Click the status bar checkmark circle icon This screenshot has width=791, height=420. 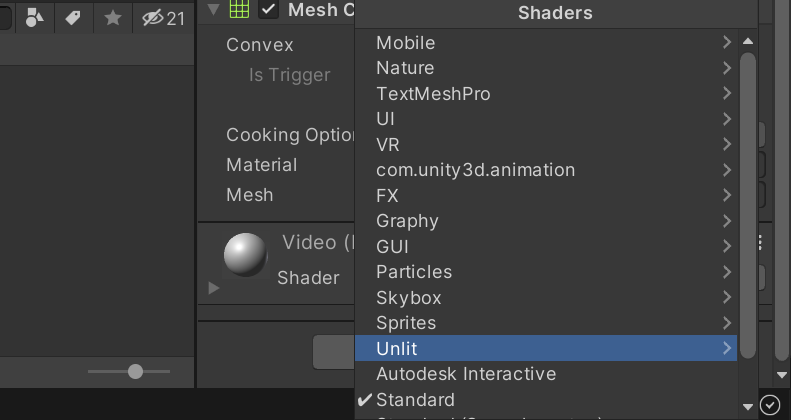[x=770, y=404]
